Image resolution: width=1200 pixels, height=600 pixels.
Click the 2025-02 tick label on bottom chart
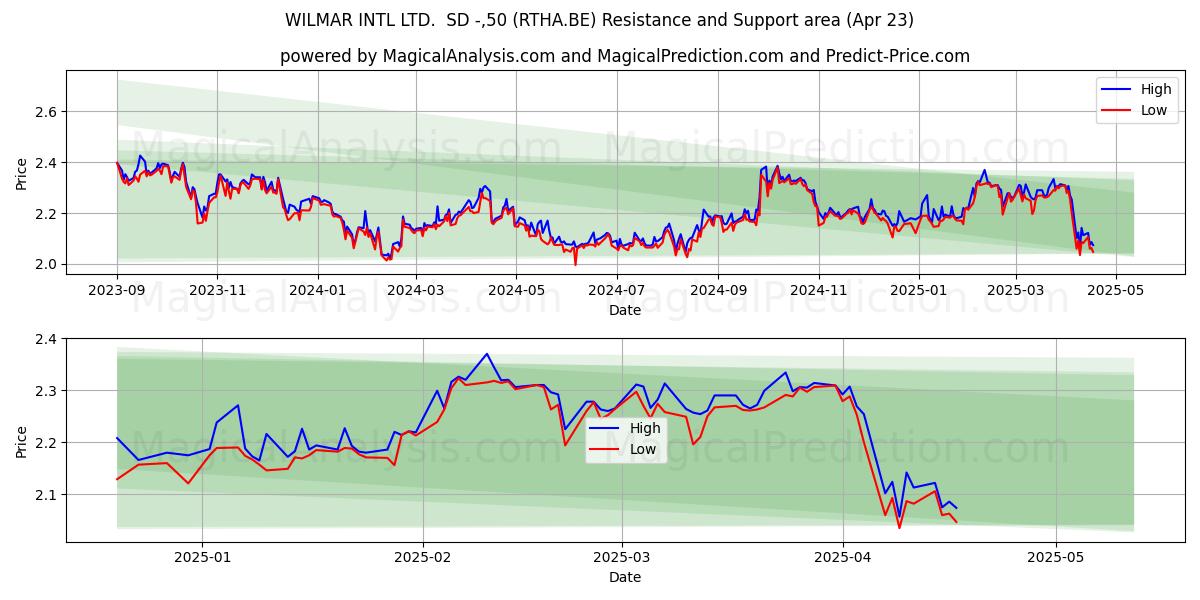(423, 558)
